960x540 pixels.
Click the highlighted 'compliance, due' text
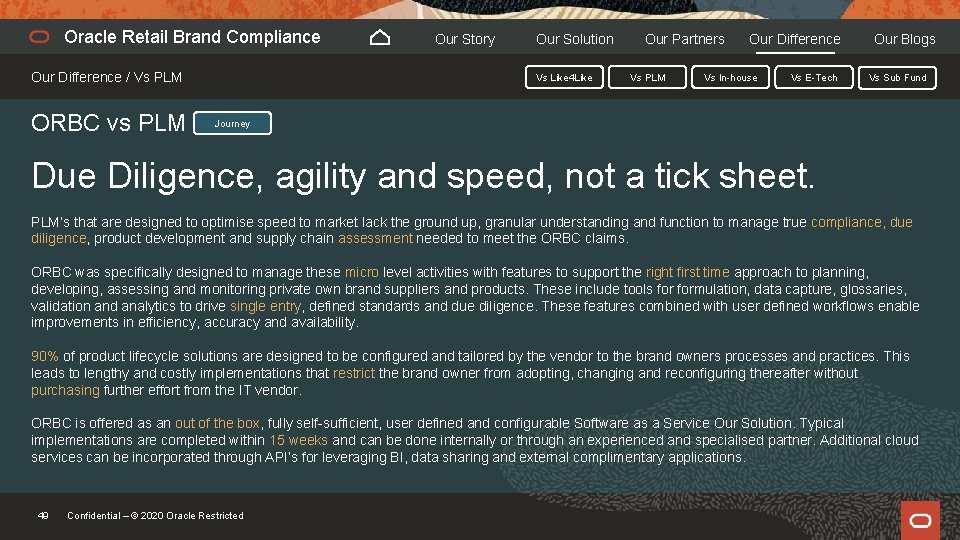coord(861,222)
